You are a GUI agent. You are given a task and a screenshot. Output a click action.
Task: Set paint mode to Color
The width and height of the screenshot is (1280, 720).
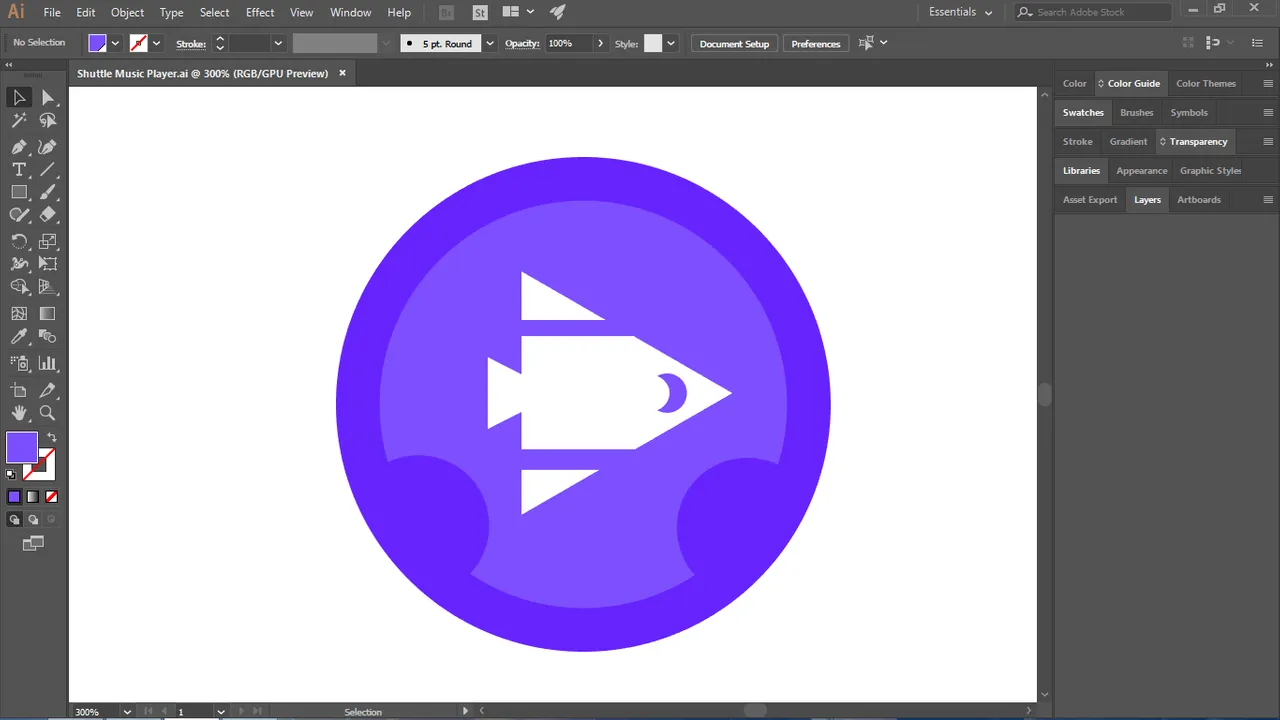point(14,496)
